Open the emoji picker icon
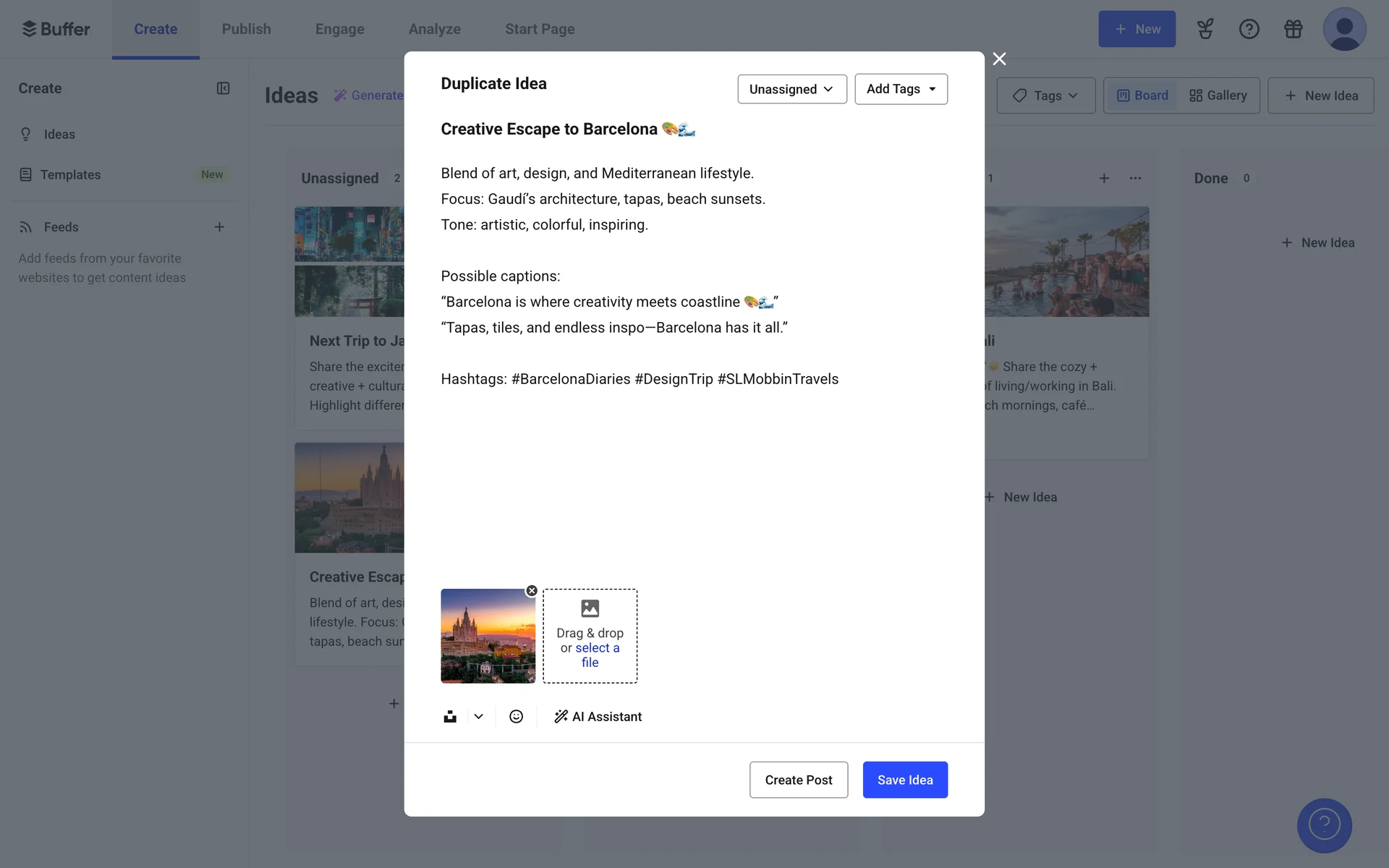The height and width of the screenshot is (868, 1389). pos(516,716)
